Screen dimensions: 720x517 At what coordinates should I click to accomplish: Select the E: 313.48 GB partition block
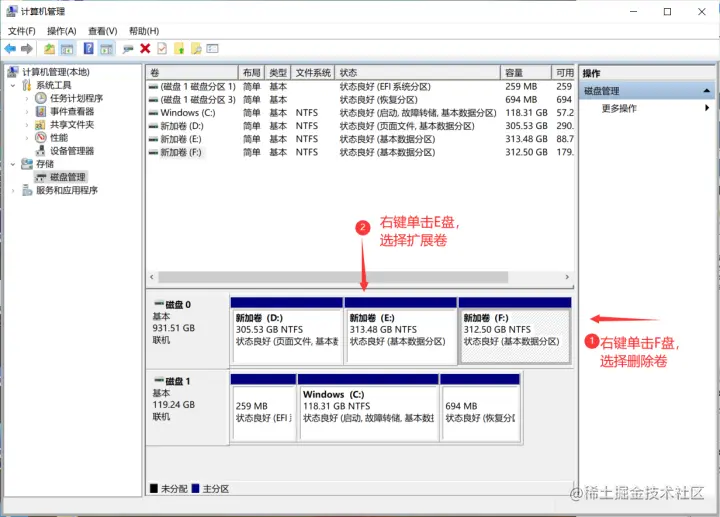click(400, 331)
